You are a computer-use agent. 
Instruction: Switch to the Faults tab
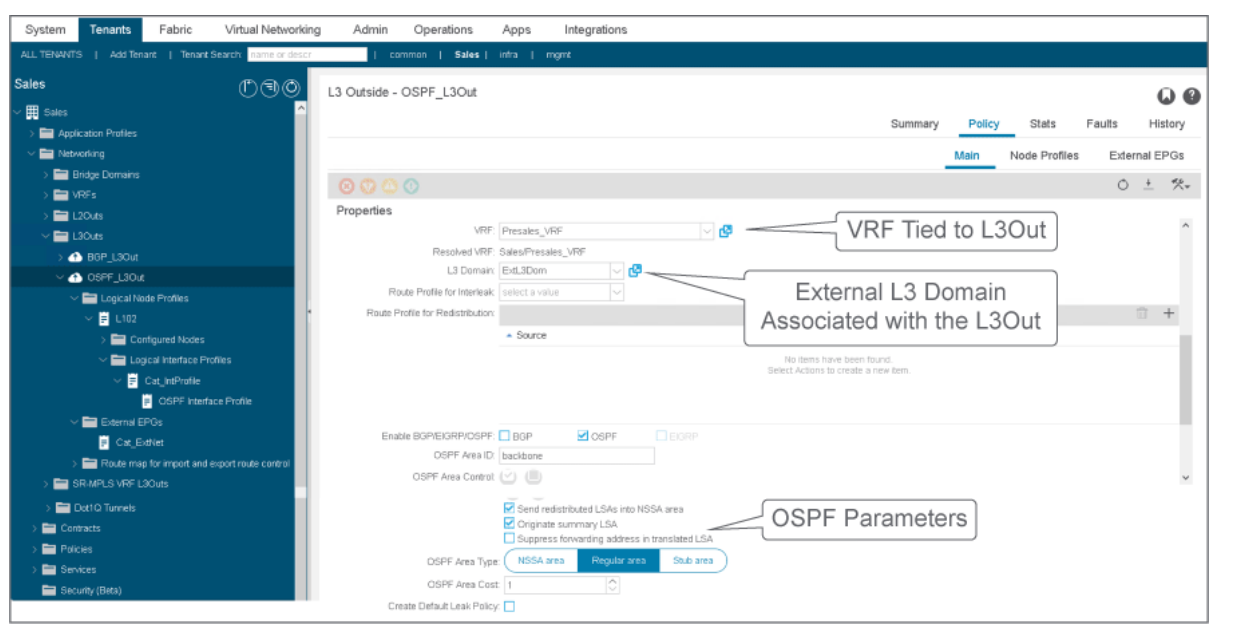tap(1102, 124)
